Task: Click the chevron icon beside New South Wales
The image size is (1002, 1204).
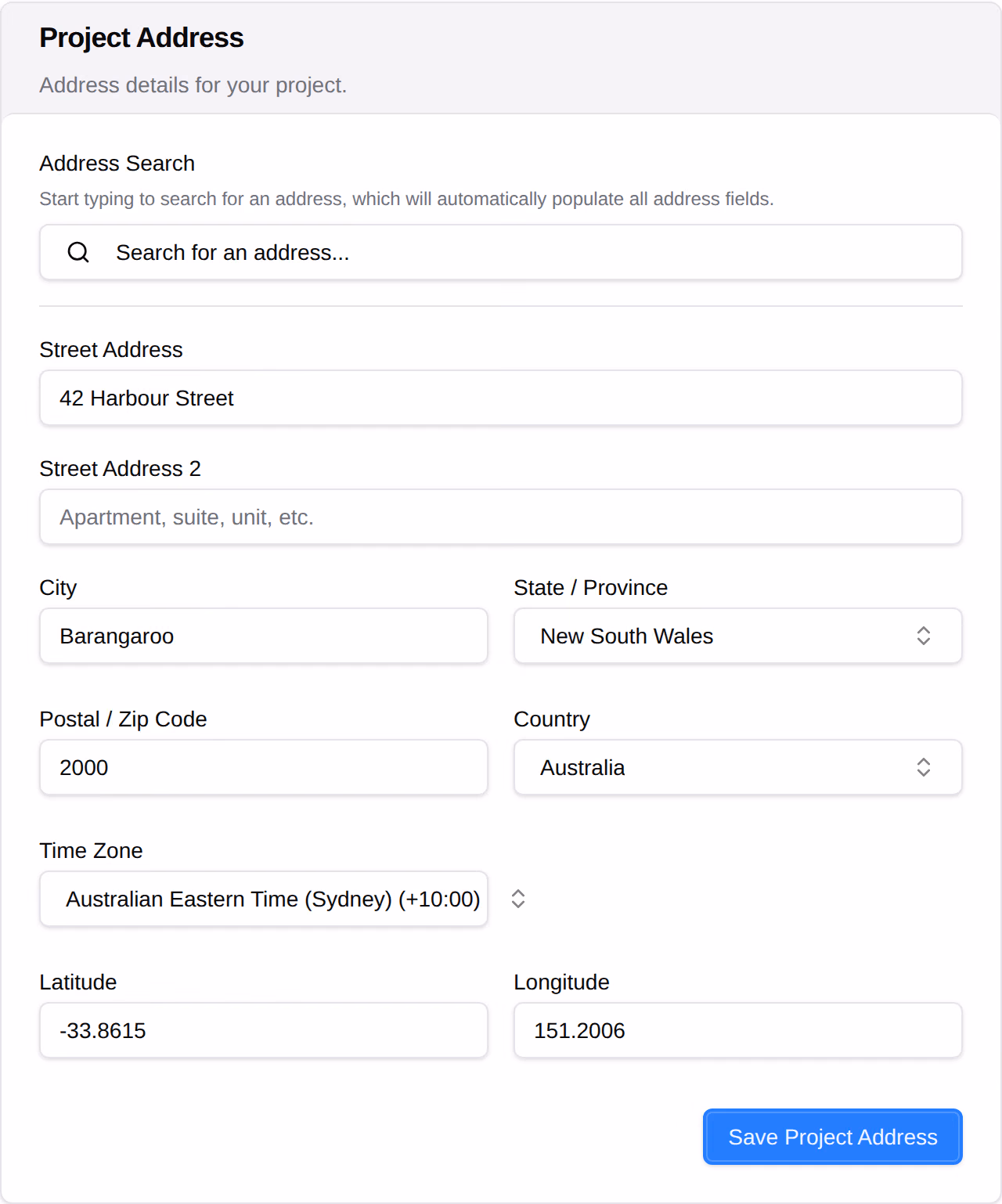Action: pos(924,636)
